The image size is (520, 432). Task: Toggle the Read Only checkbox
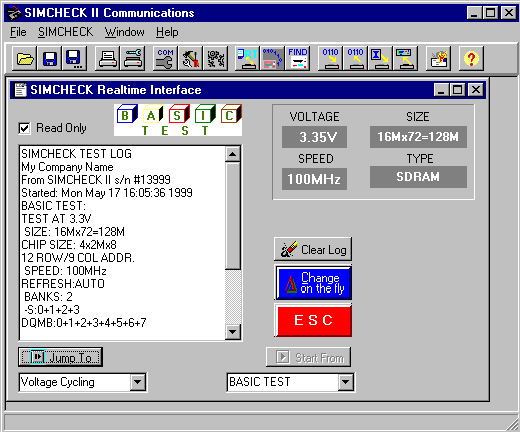(x=24, y=128)
